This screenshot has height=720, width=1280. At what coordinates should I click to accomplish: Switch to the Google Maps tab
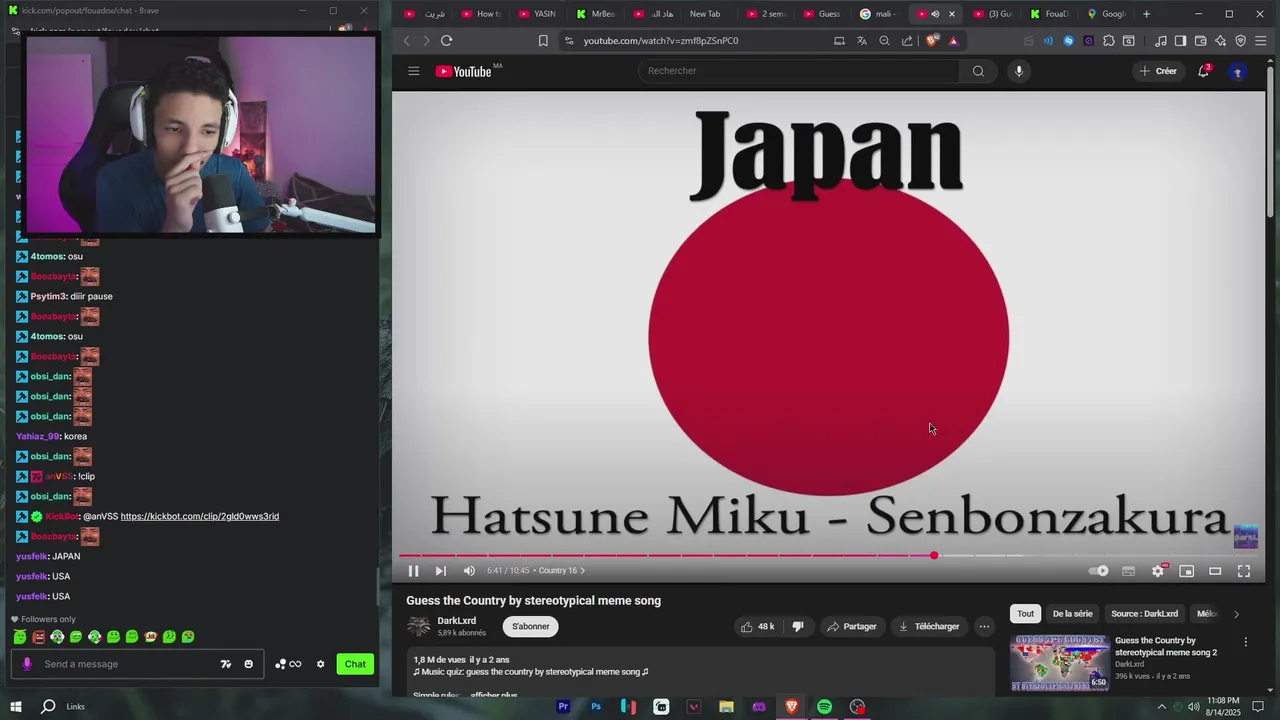coord(1106,14)
